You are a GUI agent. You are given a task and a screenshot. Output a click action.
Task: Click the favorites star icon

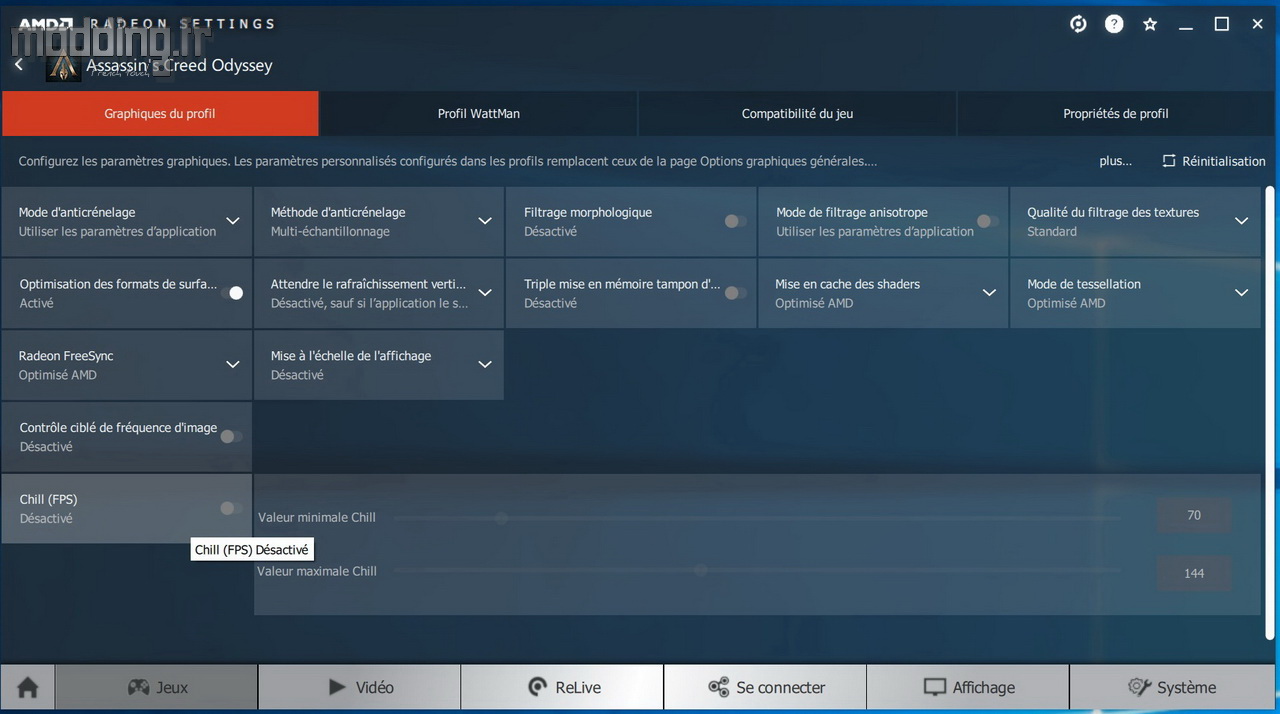point(1150,24)
